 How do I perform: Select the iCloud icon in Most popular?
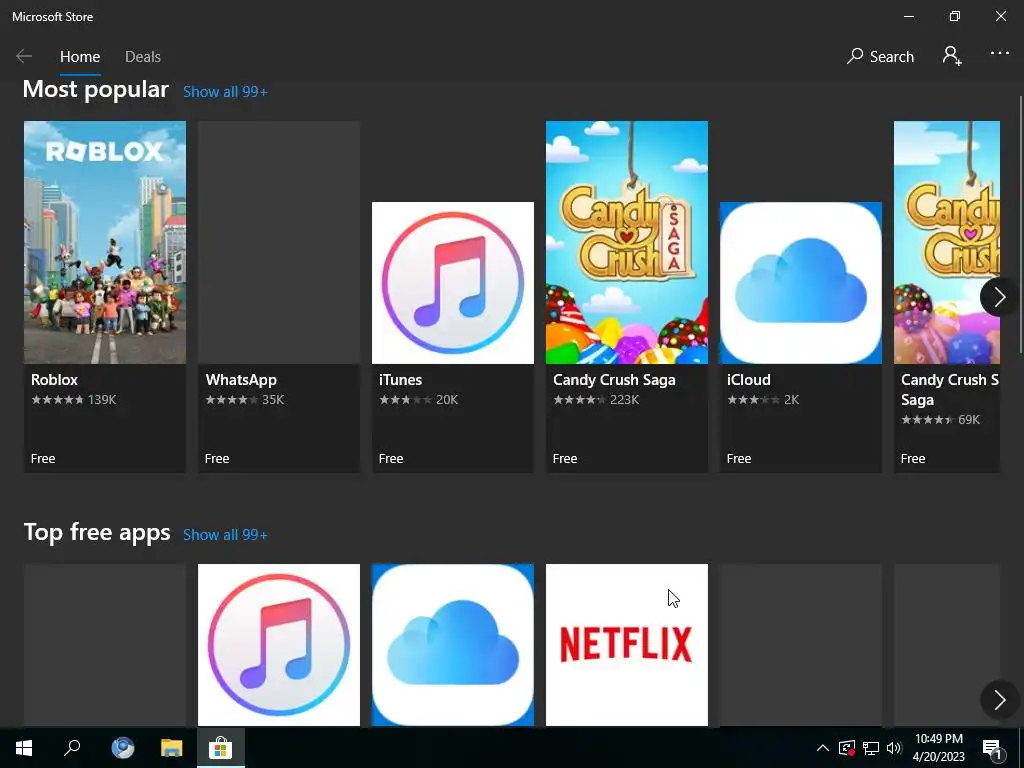[x=801, y=283]
